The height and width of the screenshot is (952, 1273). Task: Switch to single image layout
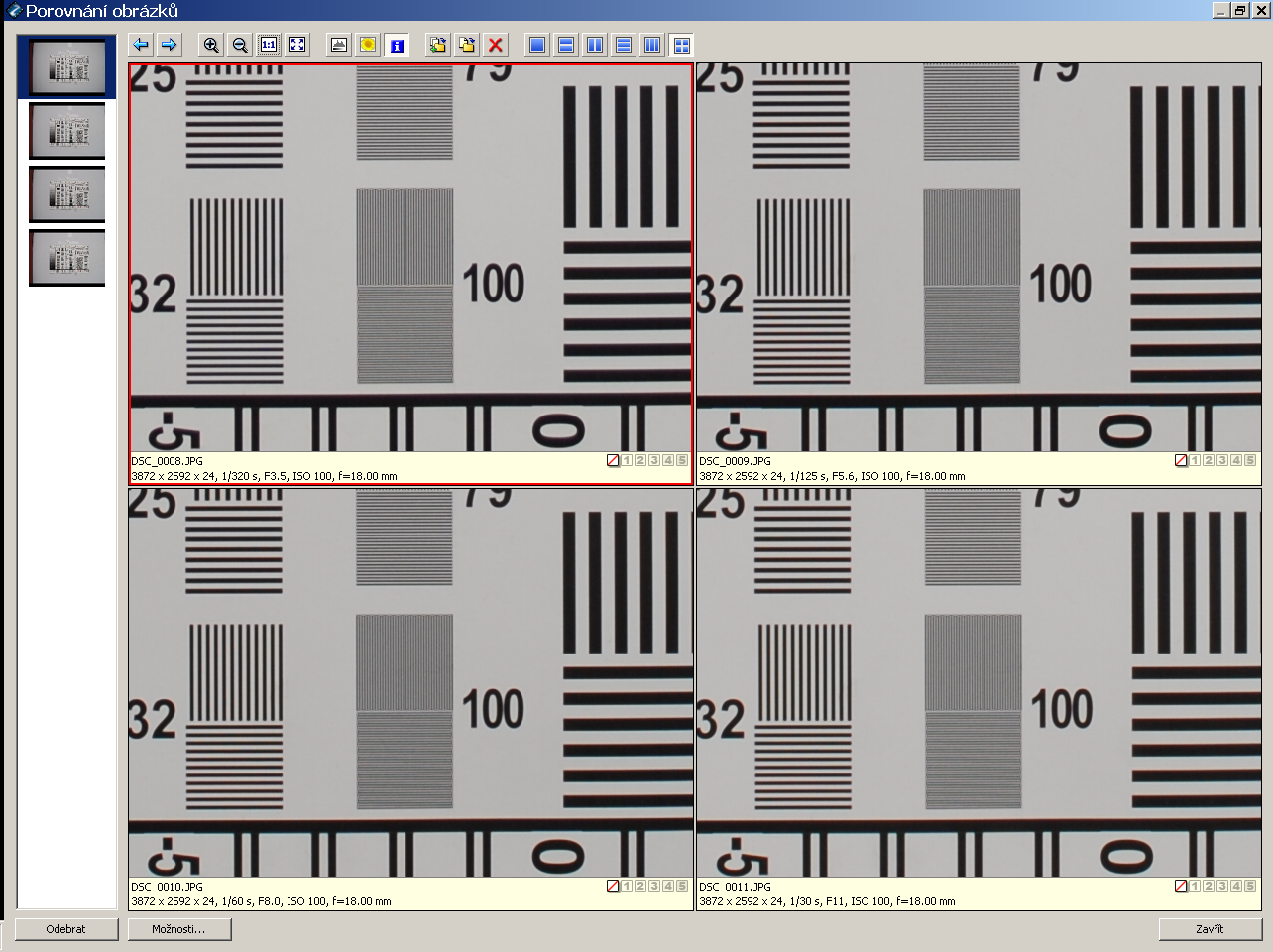coord(537,45)
